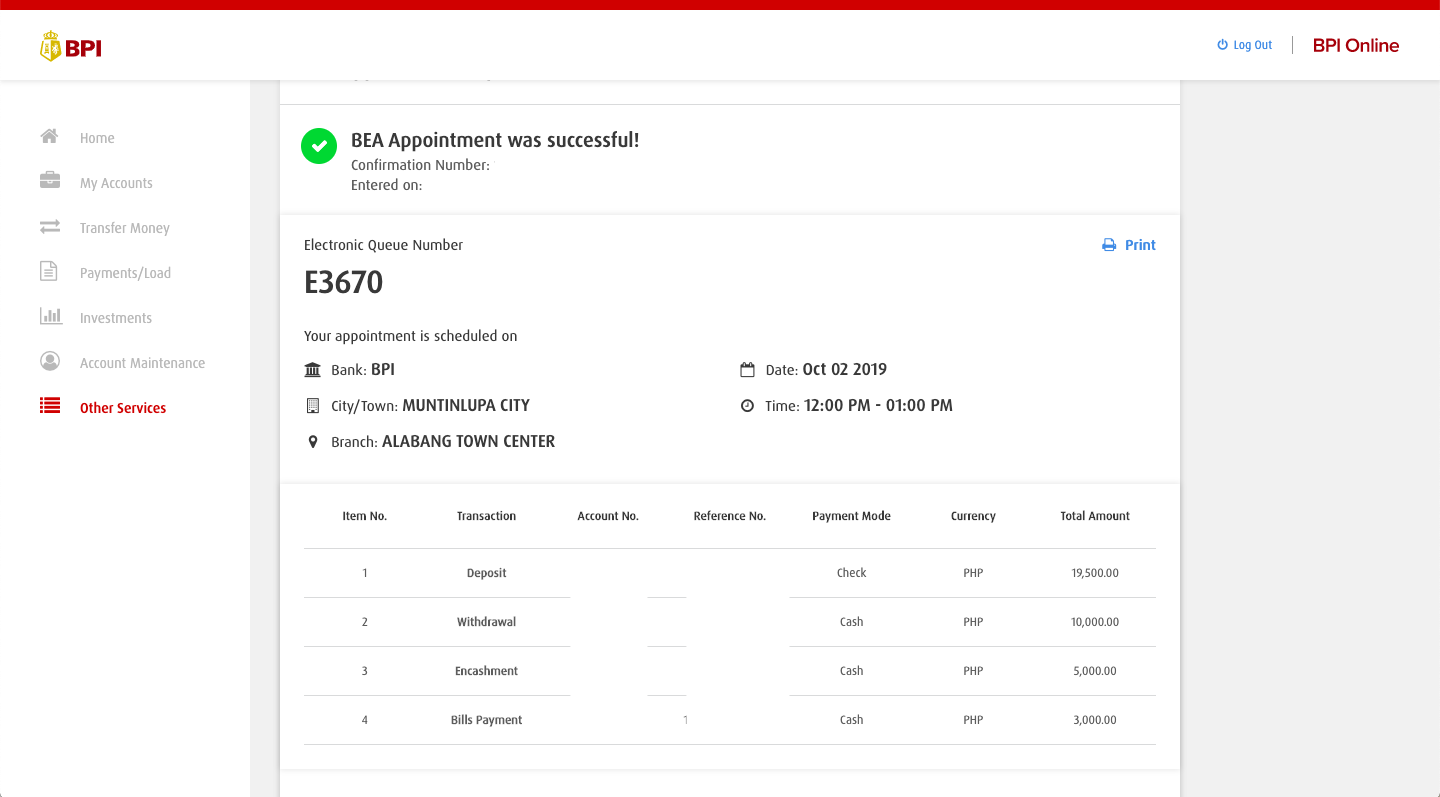The height and width of the screenshot is (797, 1440).
Task: Click the Transfer Money arrows icon
Action: [x=50, y=227]
